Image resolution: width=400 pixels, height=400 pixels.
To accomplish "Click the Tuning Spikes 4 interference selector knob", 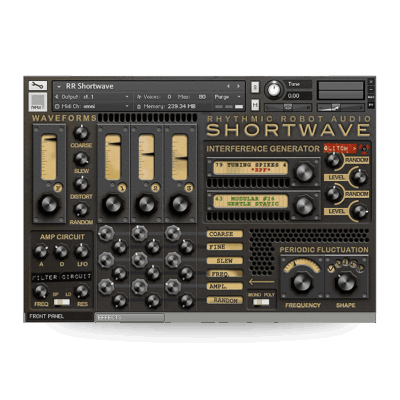I will 304,172.
